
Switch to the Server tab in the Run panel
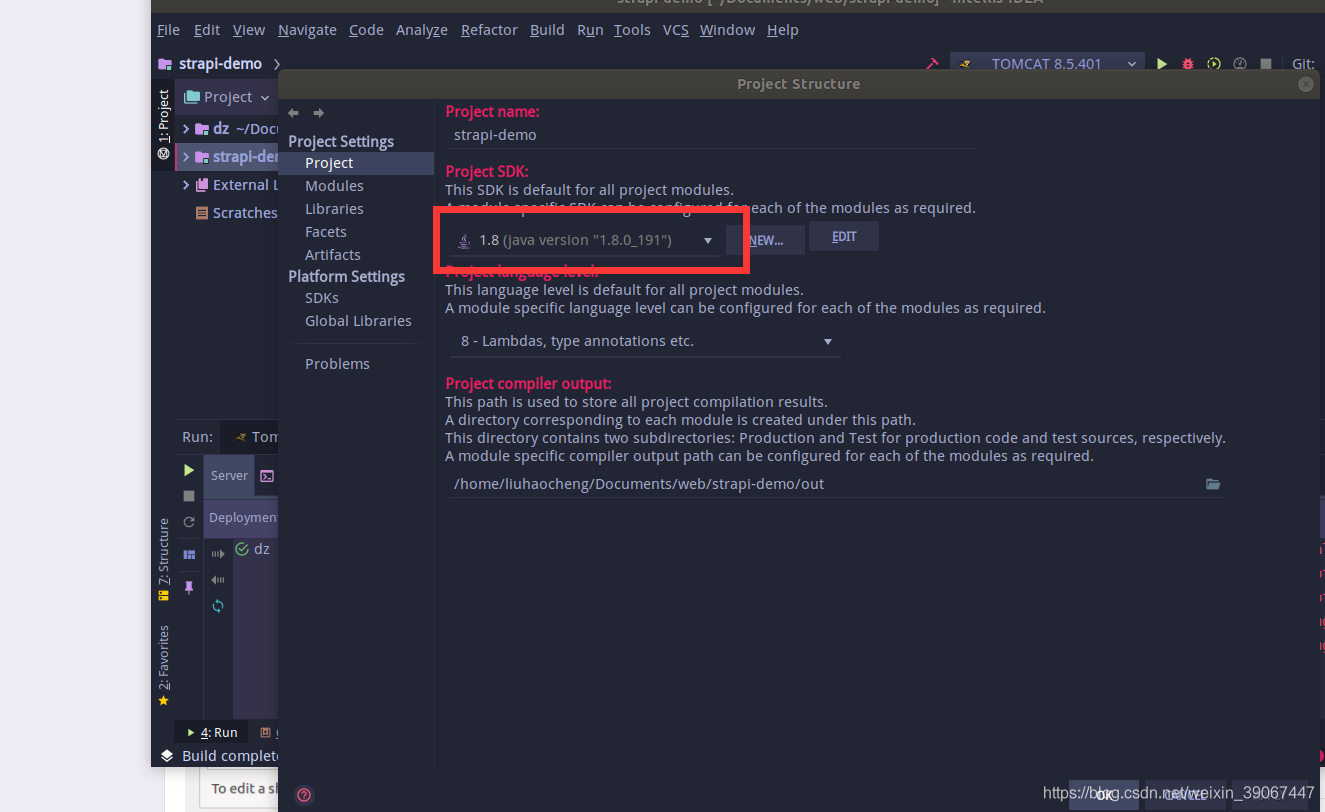228,475
